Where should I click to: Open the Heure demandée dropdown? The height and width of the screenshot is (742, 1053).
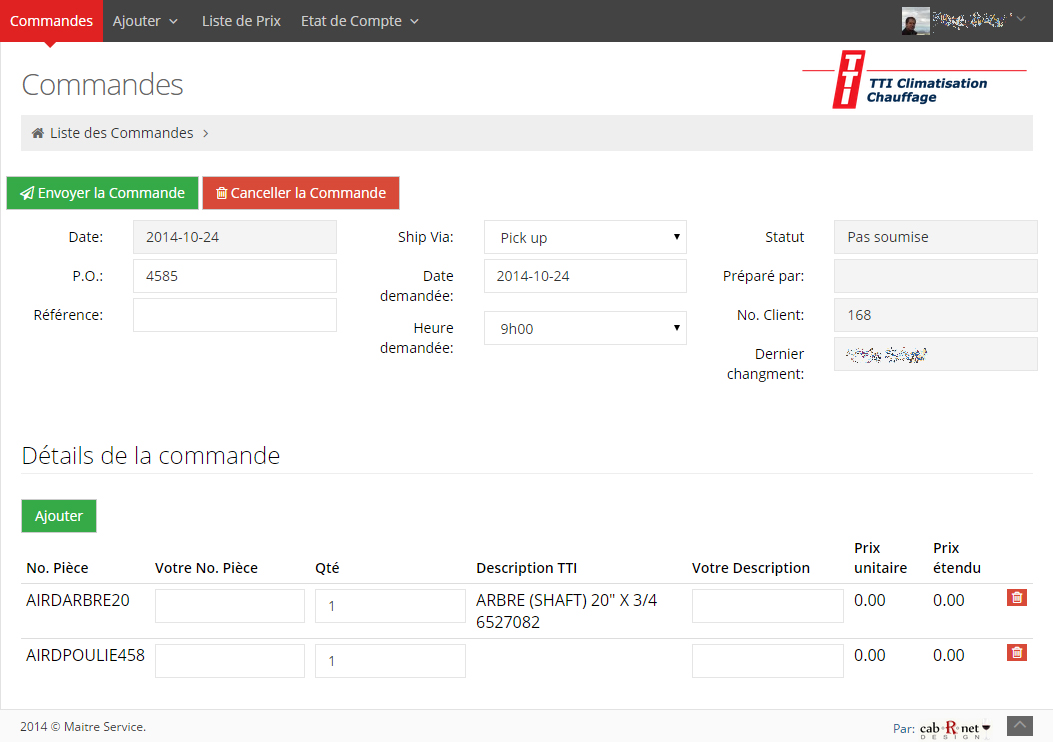click(585, 328)
